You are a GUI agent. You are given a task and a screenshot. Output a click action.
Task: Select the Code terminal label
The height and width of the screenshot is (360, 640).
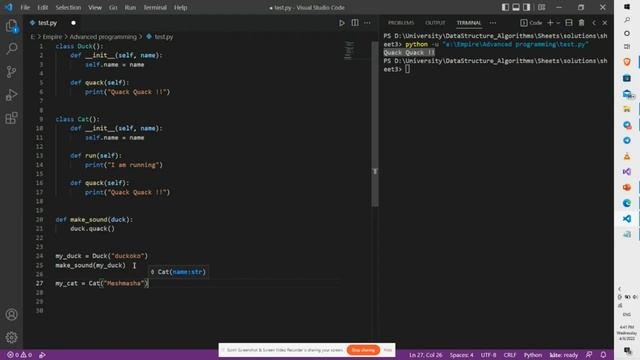click(531, 23)
